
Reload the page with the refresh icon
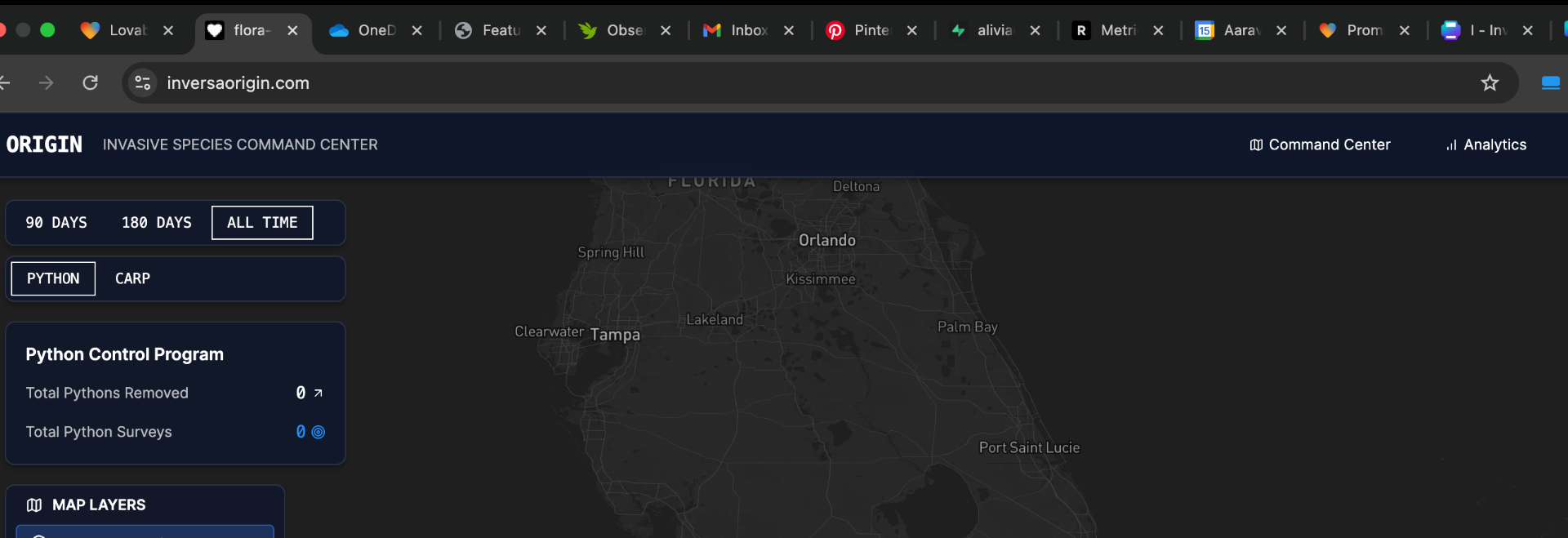point(91,82)
